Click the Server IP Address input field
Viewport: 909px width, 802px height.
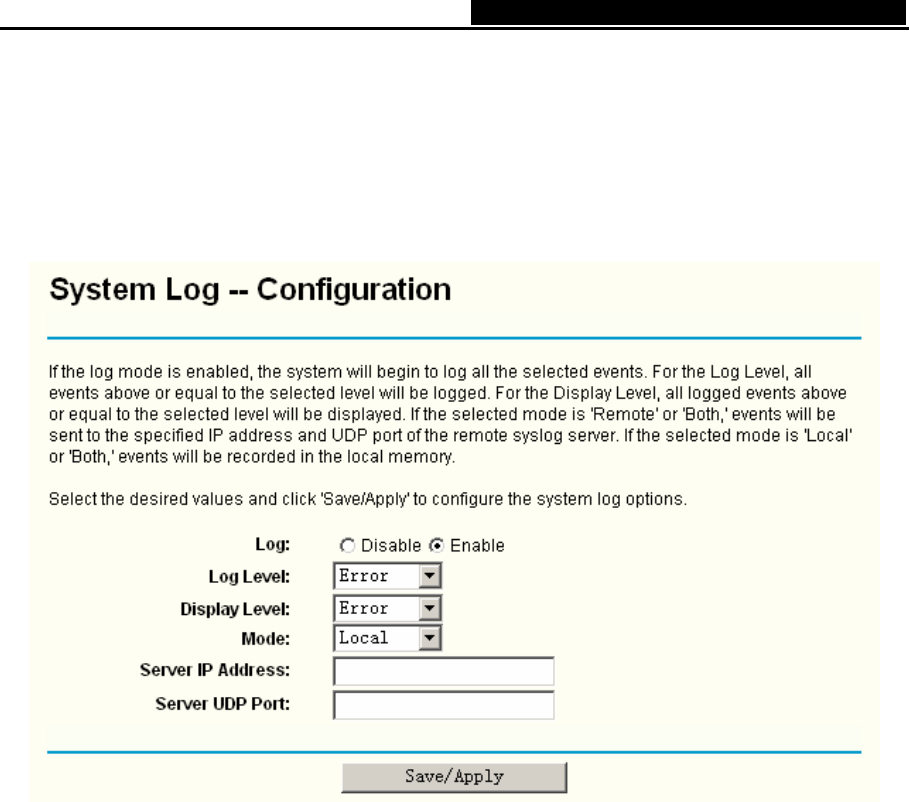pyautogui.click(x=443, y=671)
